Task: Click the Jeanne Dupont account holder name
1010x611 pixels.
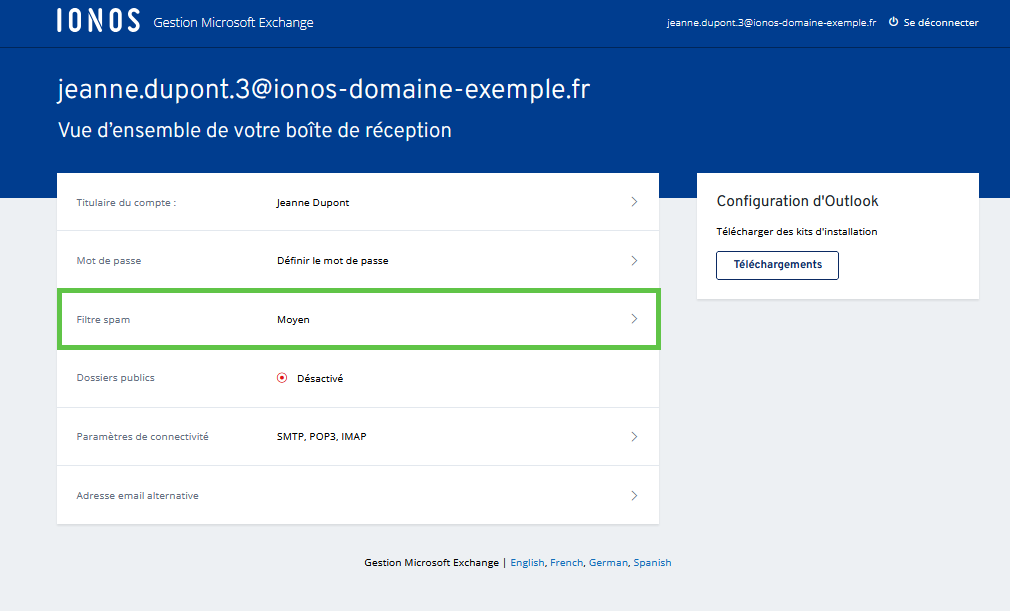Action: (x=313, y=203)
